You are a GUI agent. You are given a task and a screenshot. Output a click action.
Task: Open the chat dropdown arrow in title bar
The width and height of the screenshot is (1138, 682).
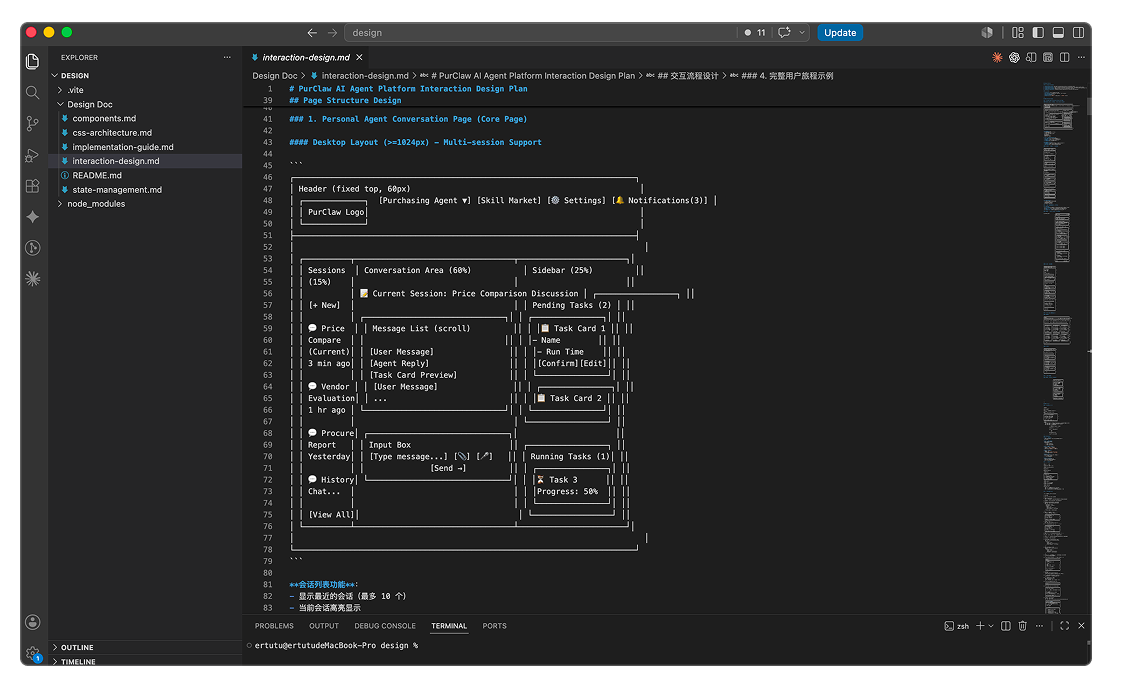pos(802,33)
